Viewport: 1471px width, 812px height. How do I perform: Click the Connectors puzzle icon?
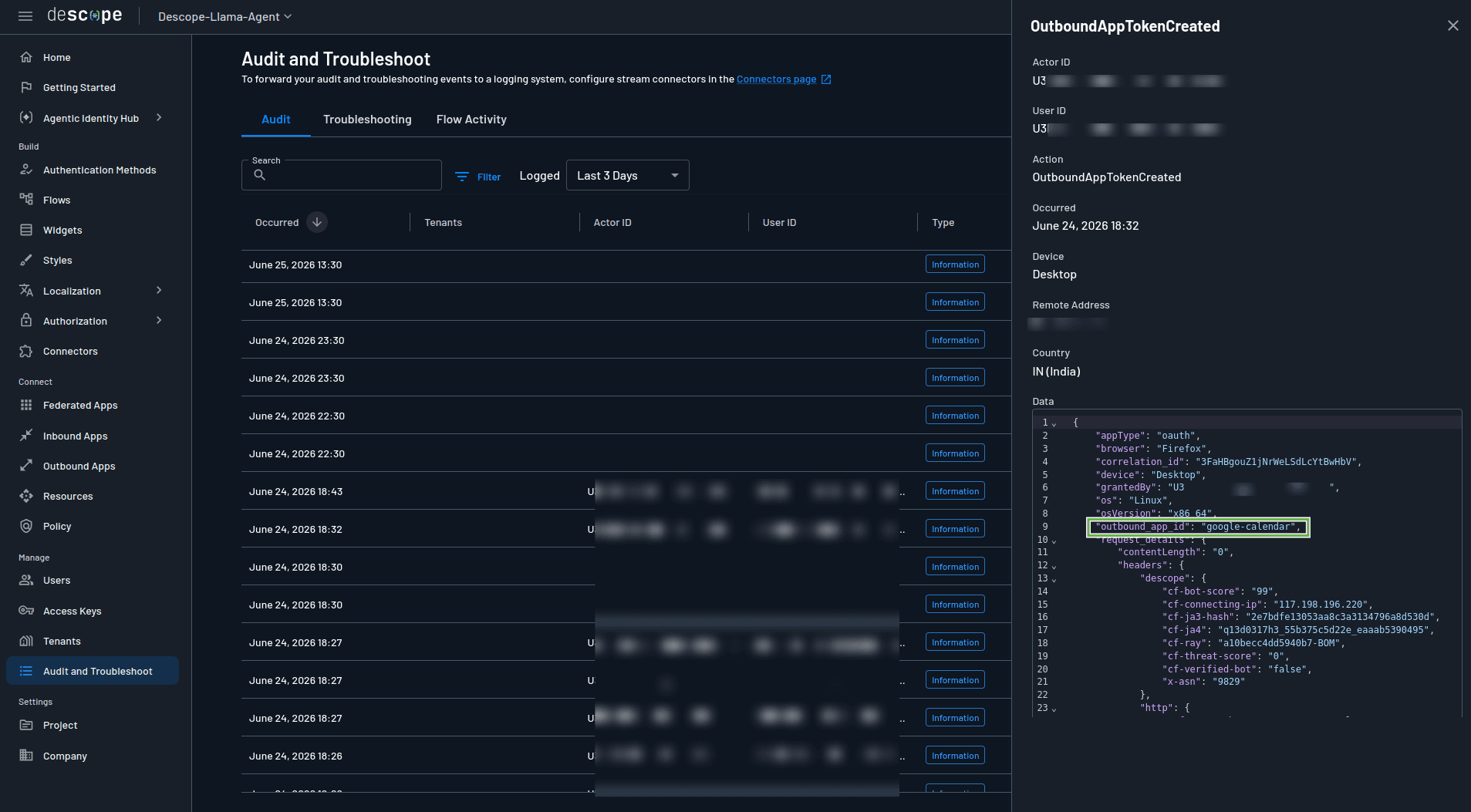pyautogui.click(x=26, y=351)
